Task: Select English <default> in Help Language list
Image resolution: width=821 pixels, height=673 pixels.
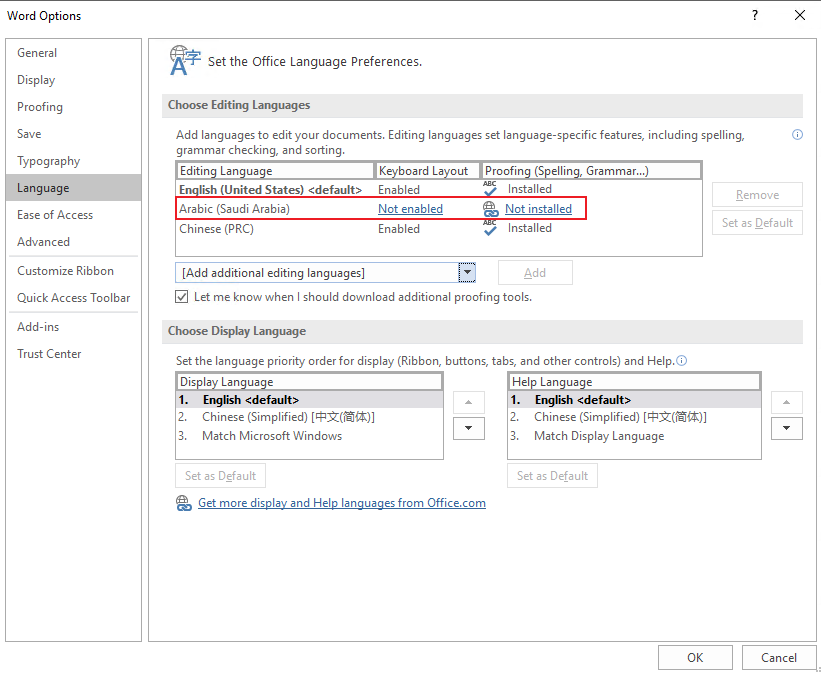Action: pos(634,400)
